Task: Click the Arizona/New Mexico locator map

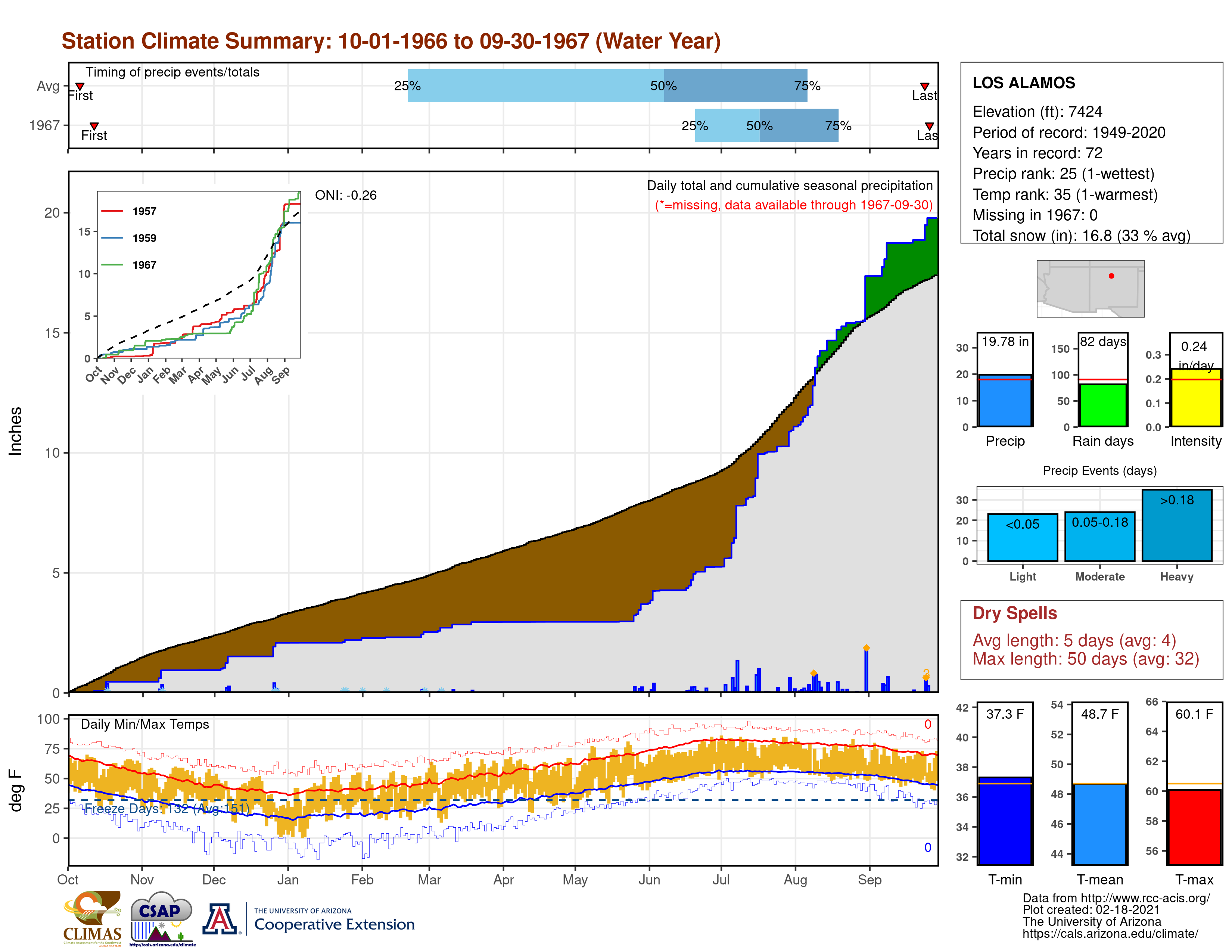Action: [1091, 288]
